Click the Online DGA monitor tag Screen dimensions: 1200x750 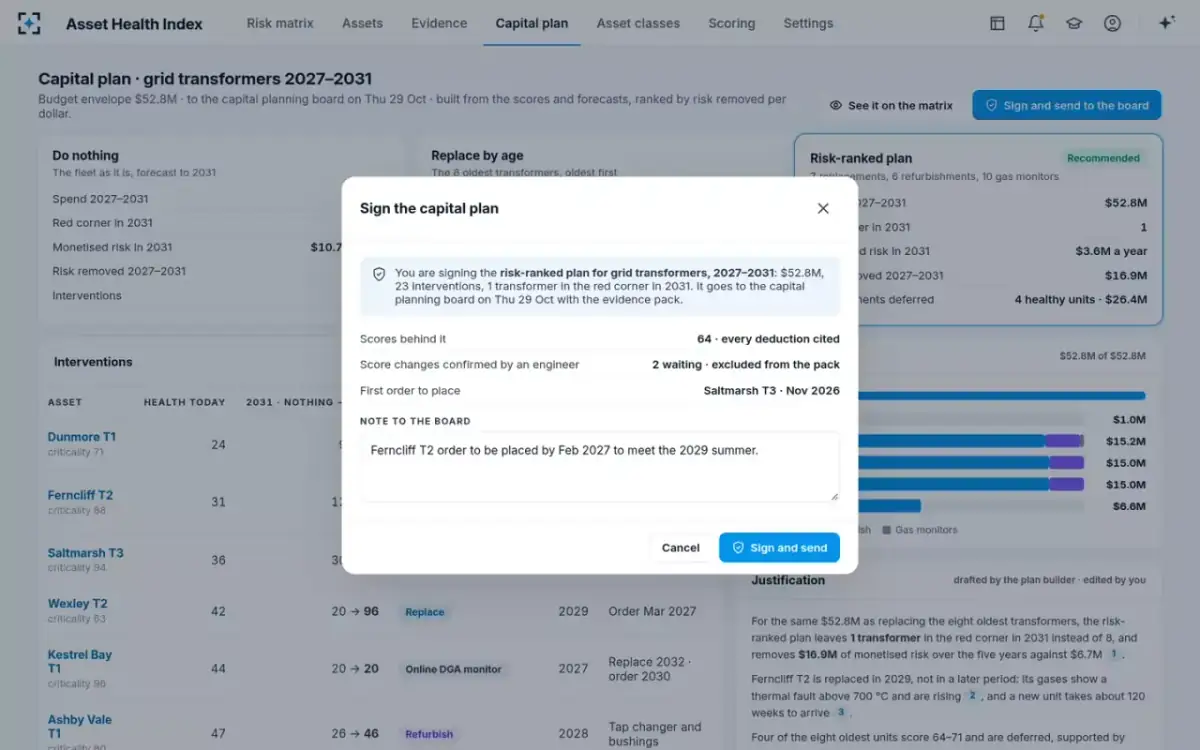pyautogui.click(x=454, y=669)
